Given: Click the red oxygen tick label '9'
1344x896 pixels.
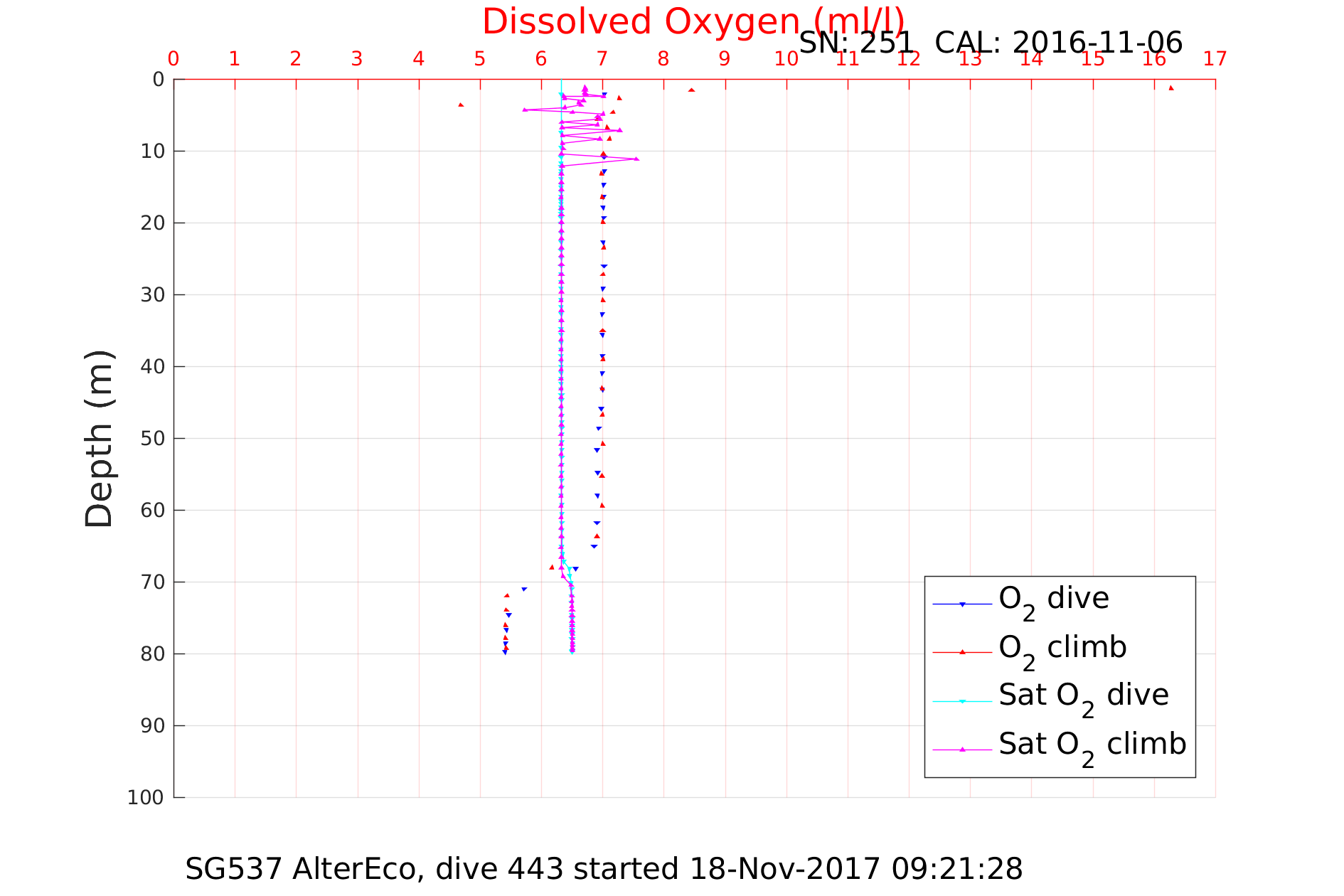Looking at the screenshot, I should [725, 59].
